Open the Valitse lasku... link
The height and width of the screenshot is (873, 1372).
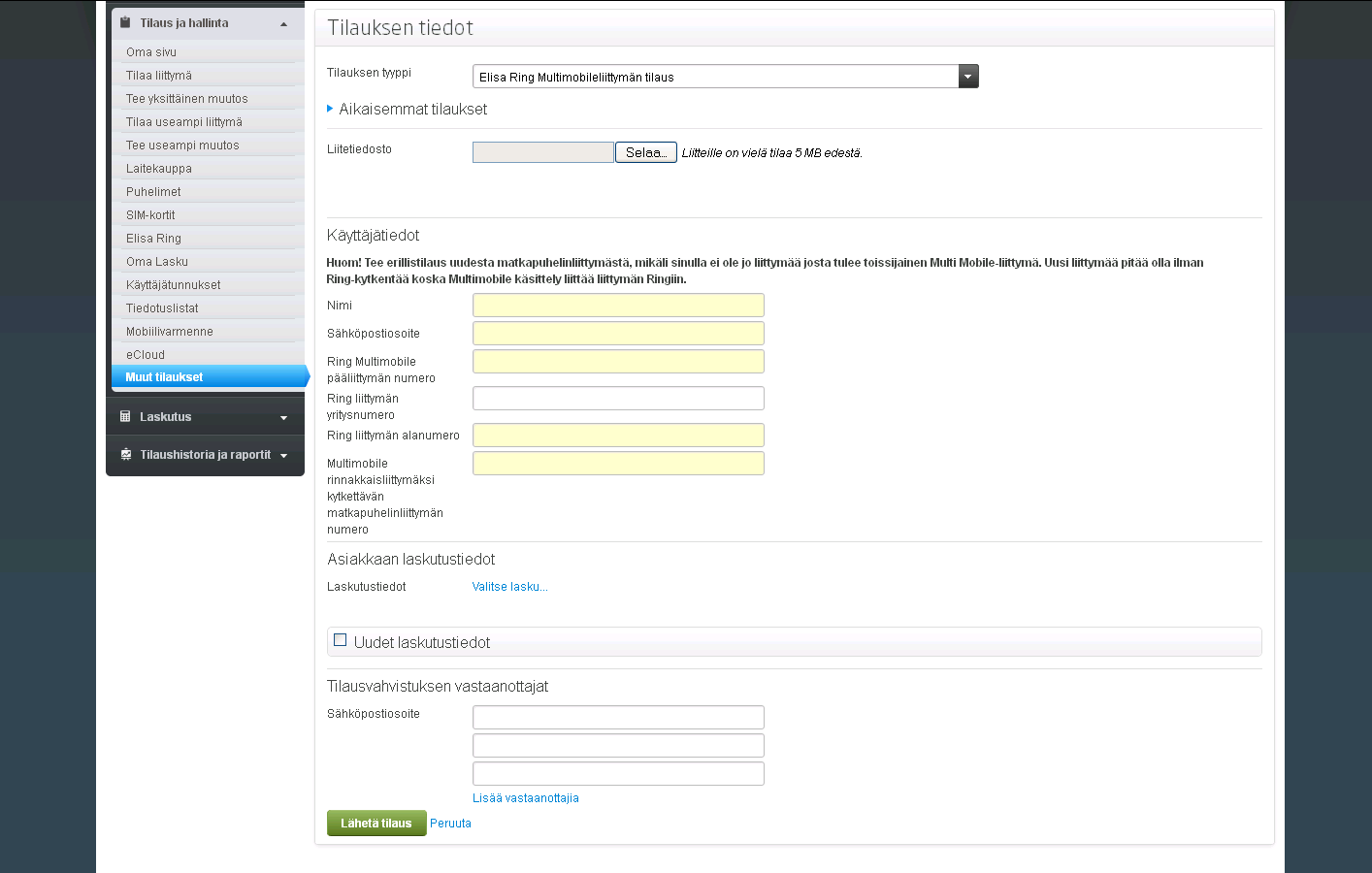click(x=510, y=587)
